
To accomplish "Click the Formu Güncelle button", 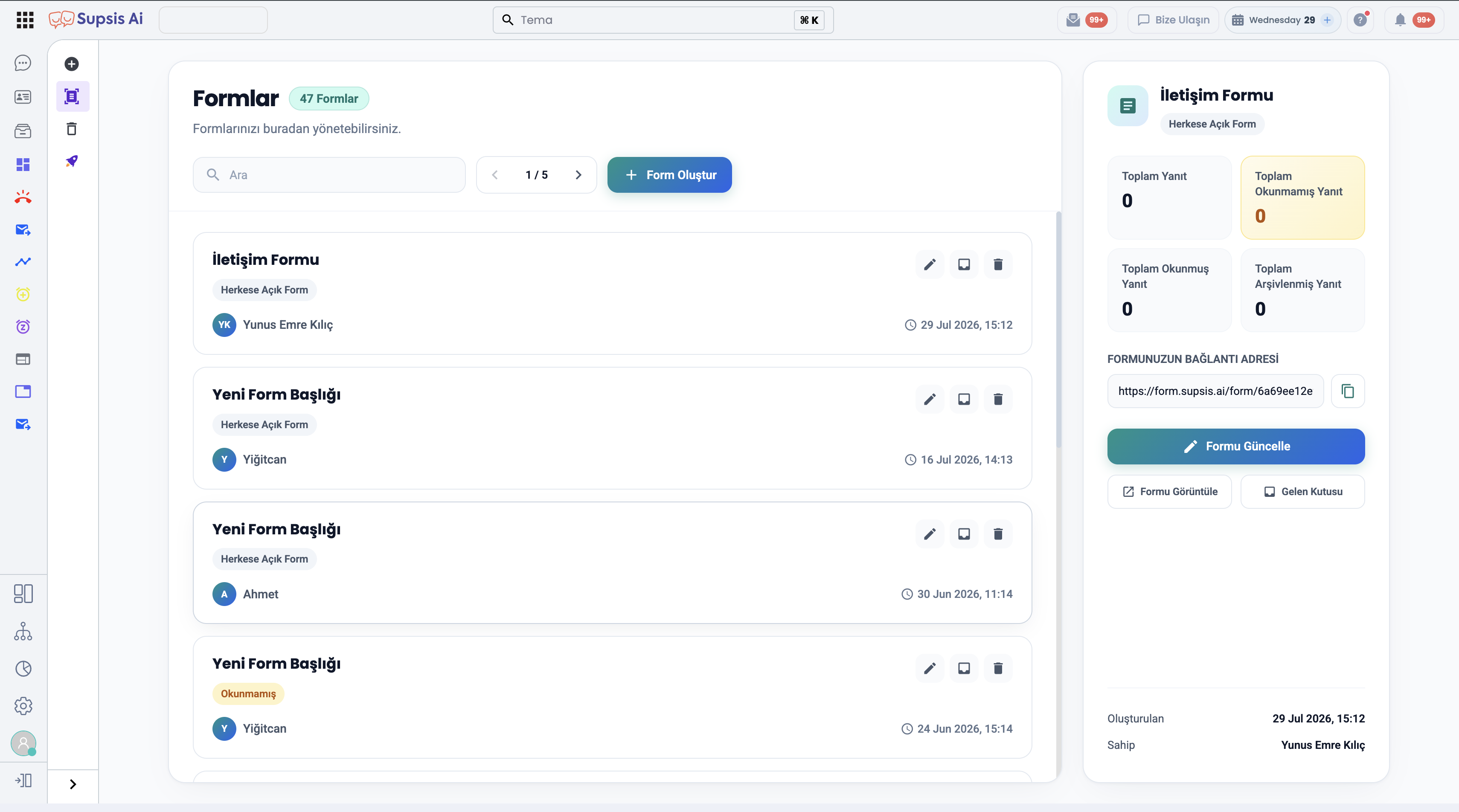I will click(x=1236, y=447).
